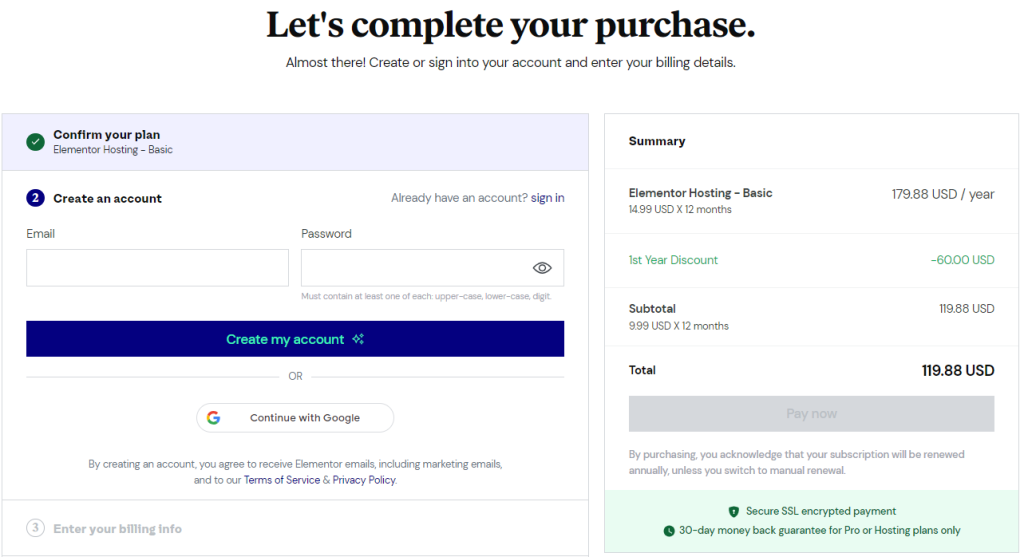Click the green checkmark beside Confirm your plan

[x=35, y=142]
